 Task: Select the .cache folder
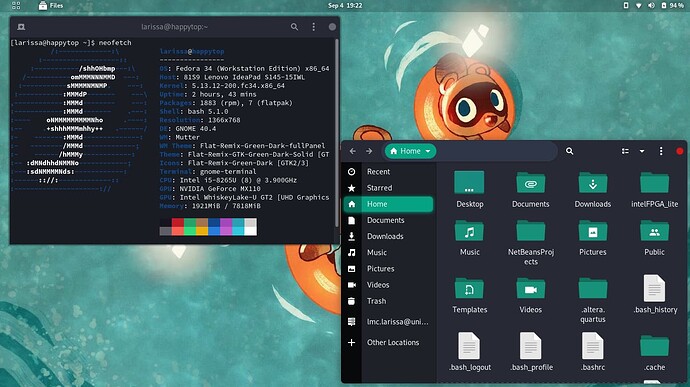click(x=654, y=346)
